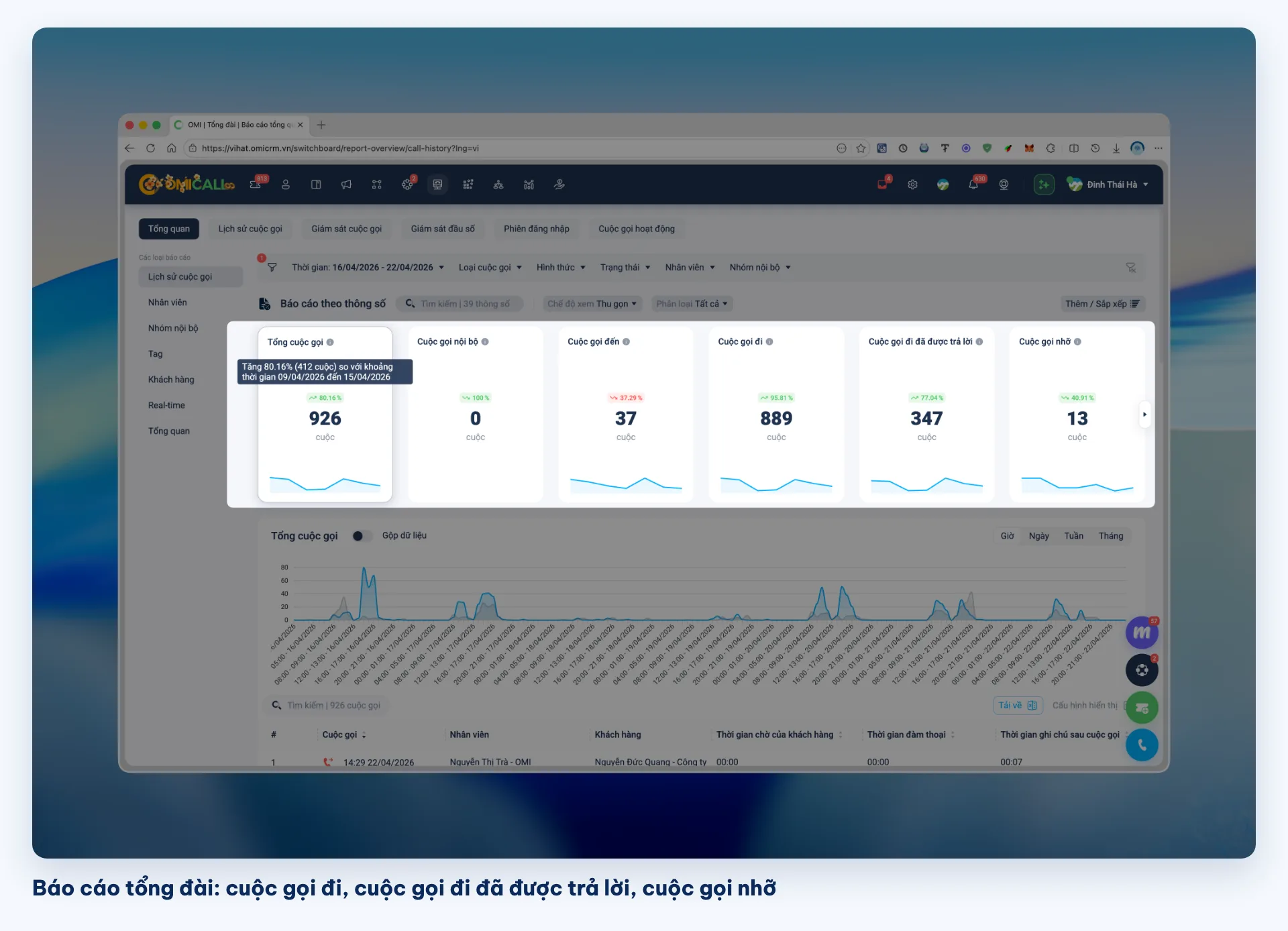Open the Trạng thái filter dropdown
This screenshot has height=931, width=1288.
tap(625, 268)
